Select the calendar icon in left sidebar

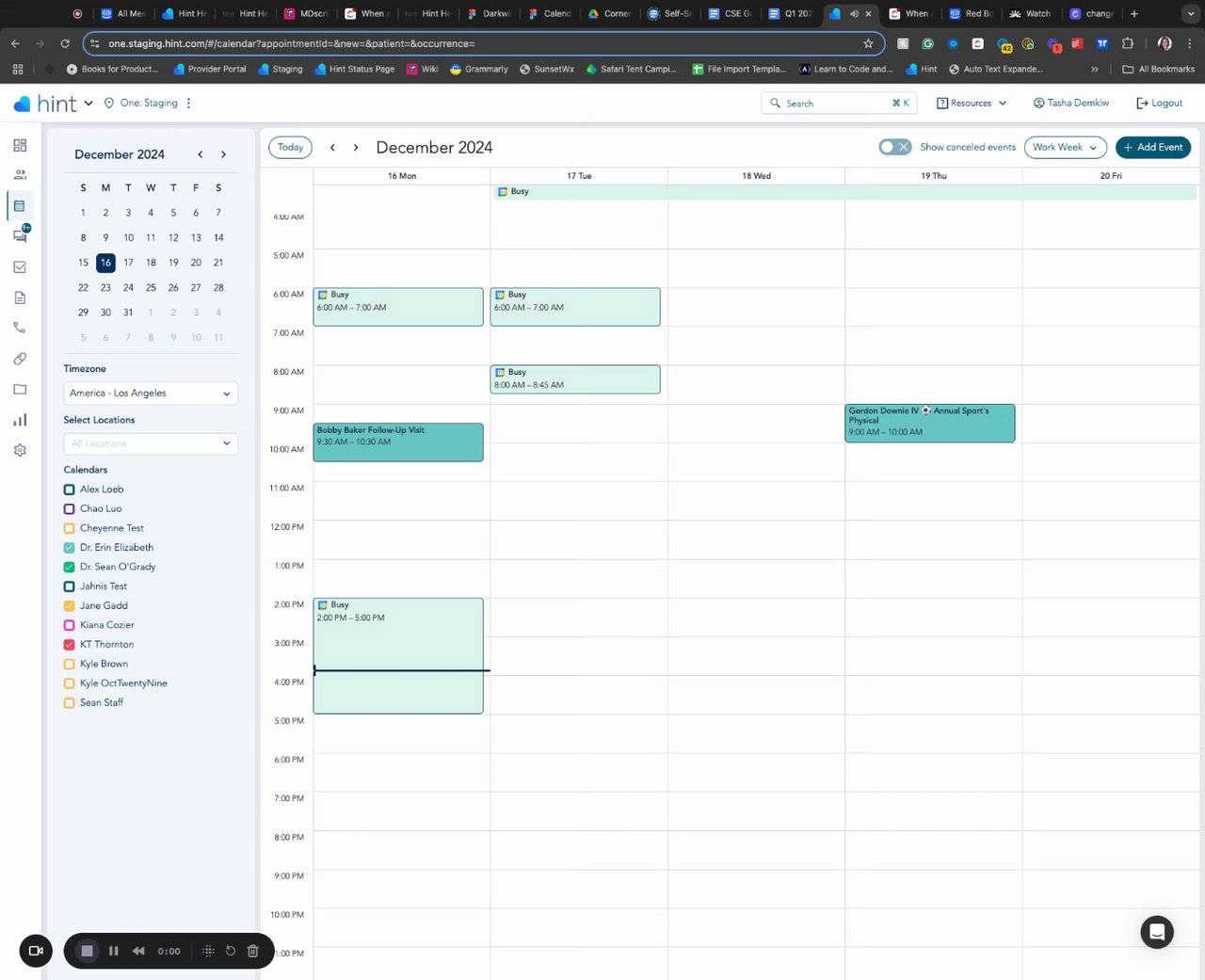(x=20, y=206)
